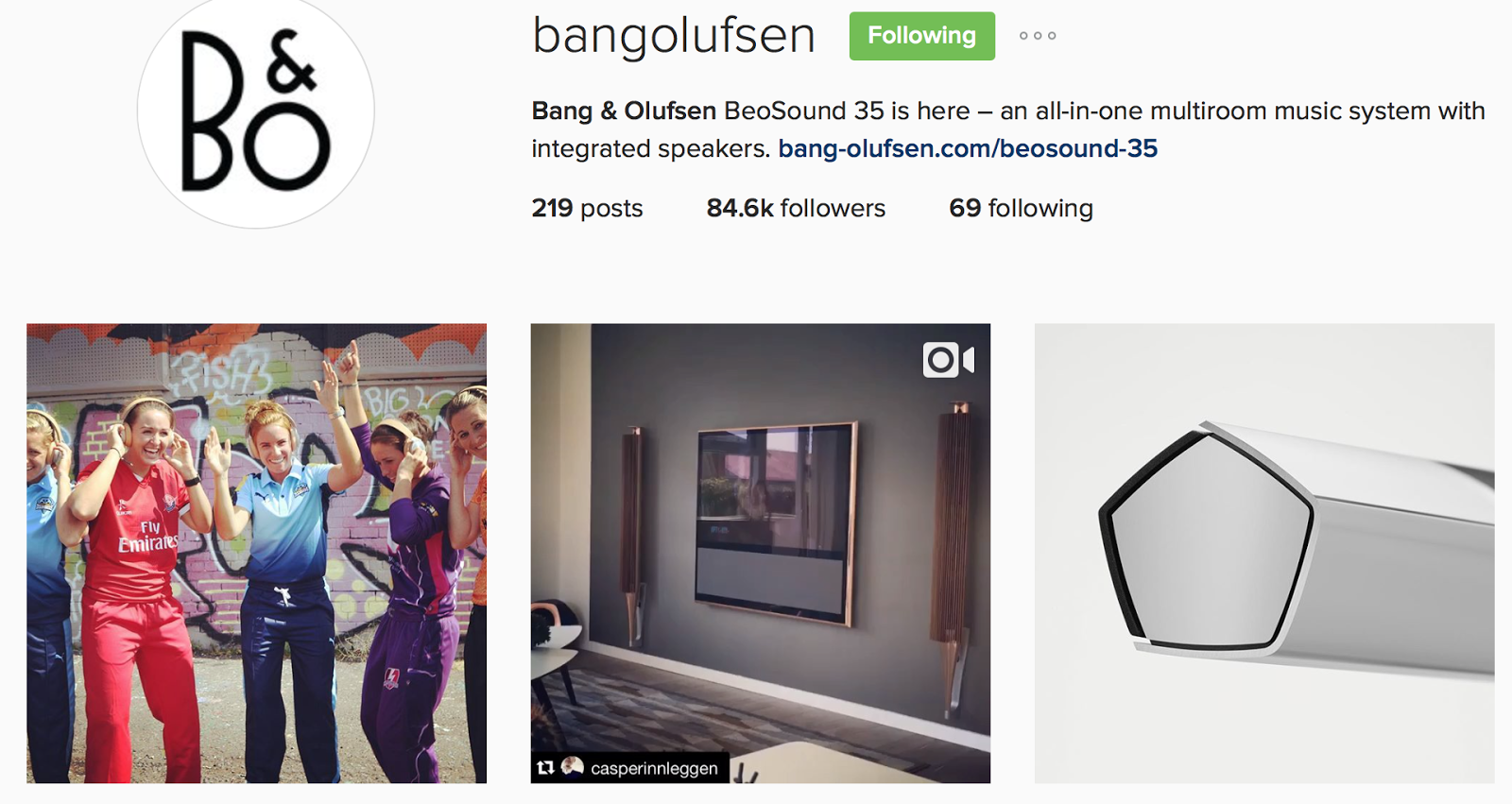Open the cricket players with headphones photo
Image resolution: width=1512 pixels, height=804 pixels.
pos(256,554)
